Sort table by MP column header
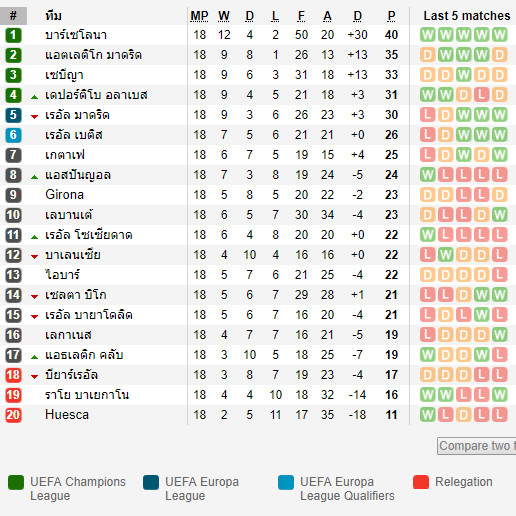This screenshot has width=516, height=516. [x=199, y=16]
